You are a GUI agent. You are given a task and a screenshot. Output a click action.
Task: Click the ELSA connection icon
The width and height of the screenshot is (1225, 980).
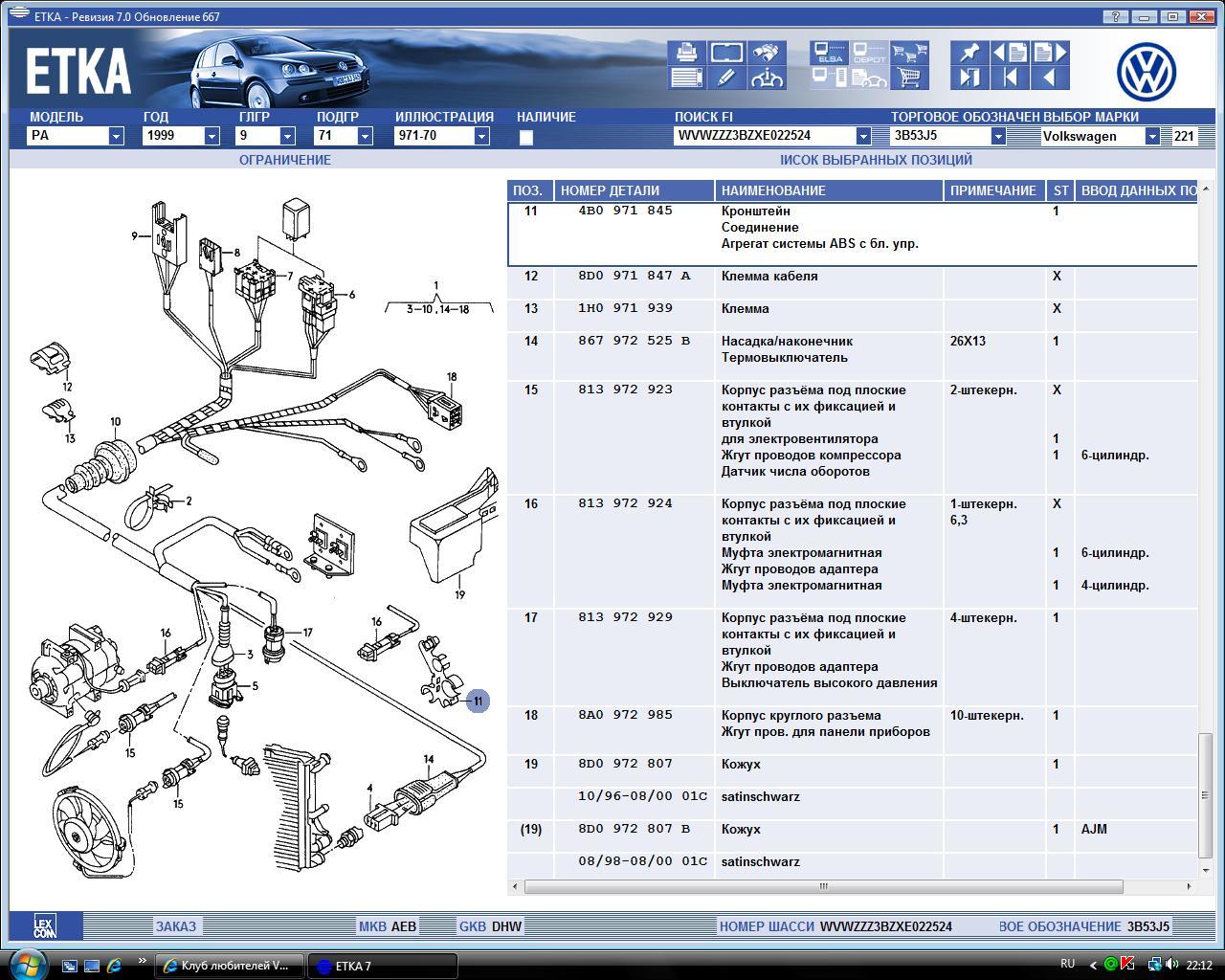829,53
